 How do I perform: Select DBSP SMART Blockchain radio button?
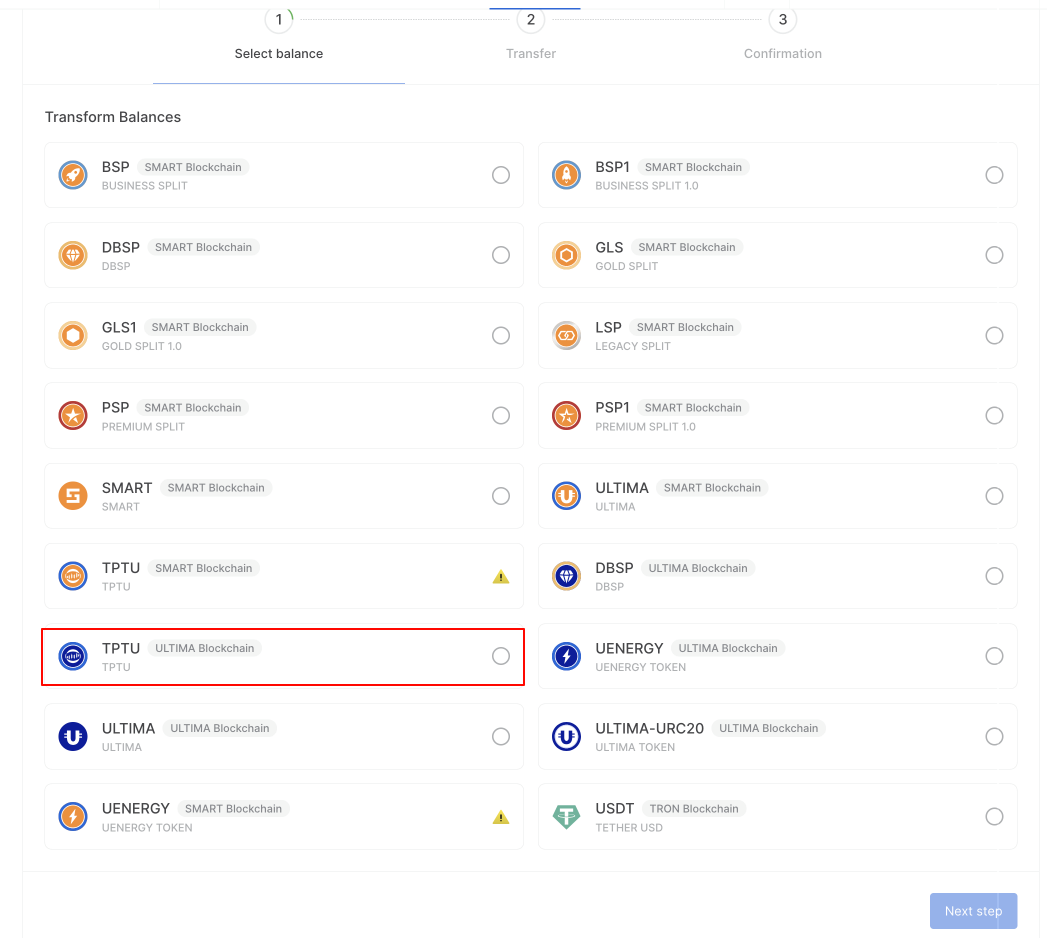pyautogui.click(x=501, y=255)
